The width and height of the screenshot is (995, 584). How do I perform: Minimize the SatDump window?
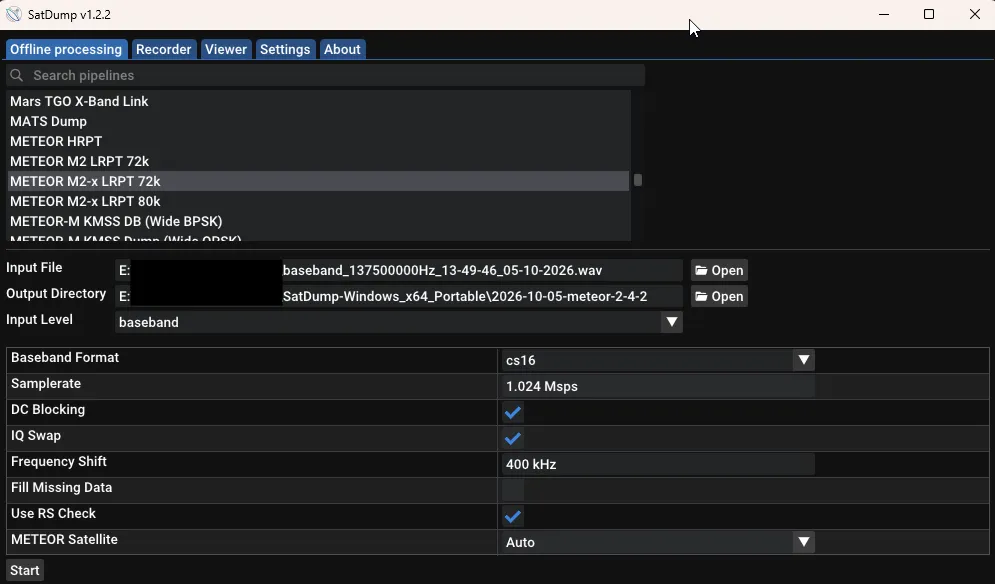tap(883, 14)
